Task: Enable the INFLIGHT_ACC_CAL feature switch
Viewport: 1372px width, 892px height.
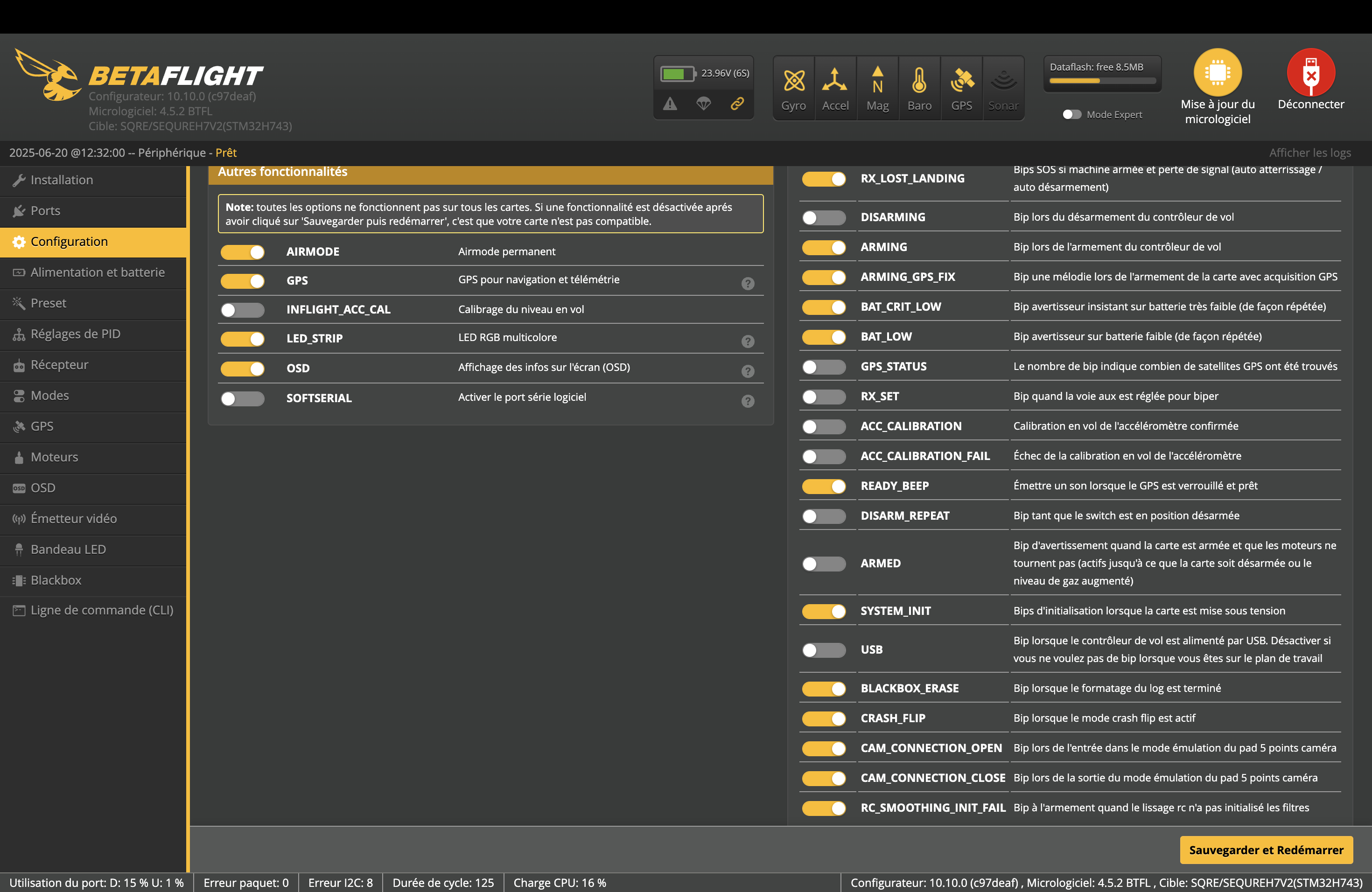Action: (x=243, y=310)
